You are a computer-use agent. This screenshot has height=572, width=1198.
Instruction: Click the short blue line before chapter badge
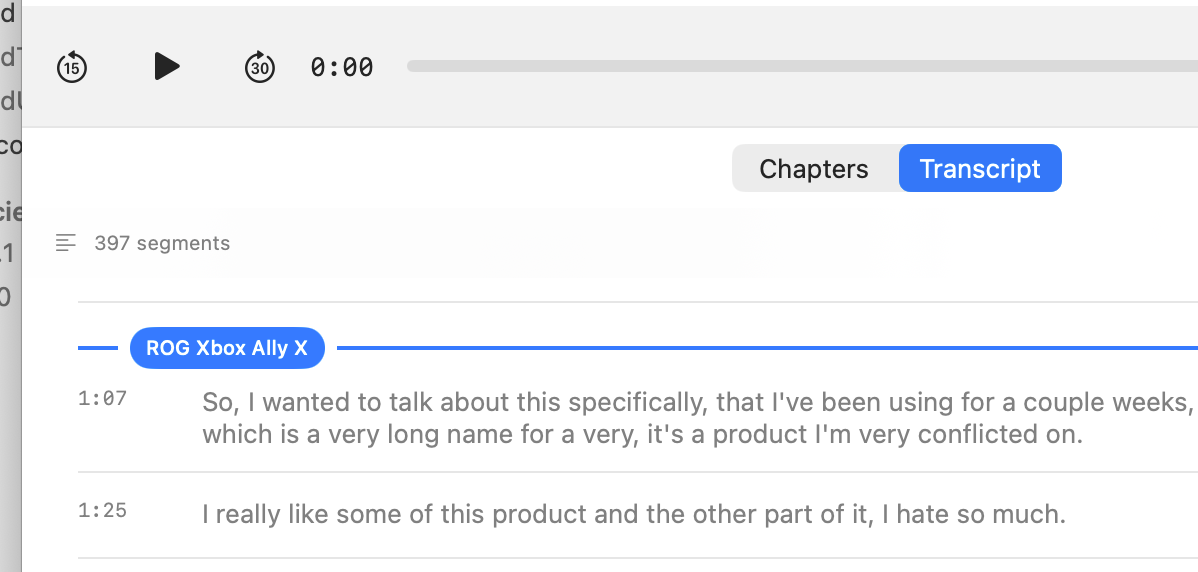point(103,348)
